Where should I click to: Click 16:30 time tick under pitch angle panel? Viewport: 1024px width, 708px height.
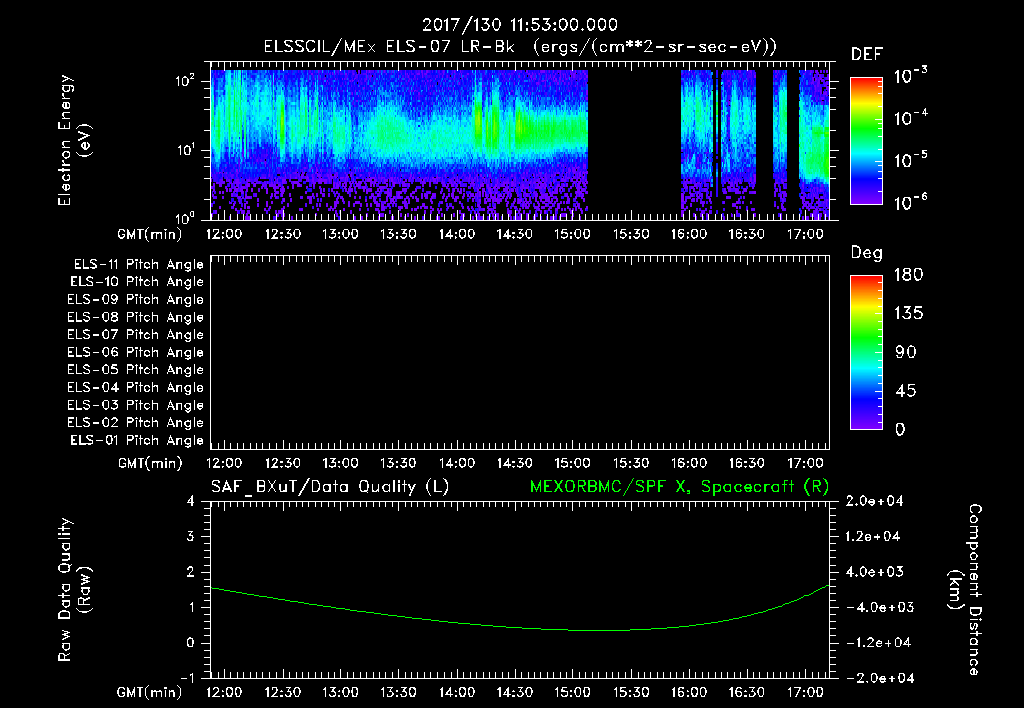pos(747,464)
